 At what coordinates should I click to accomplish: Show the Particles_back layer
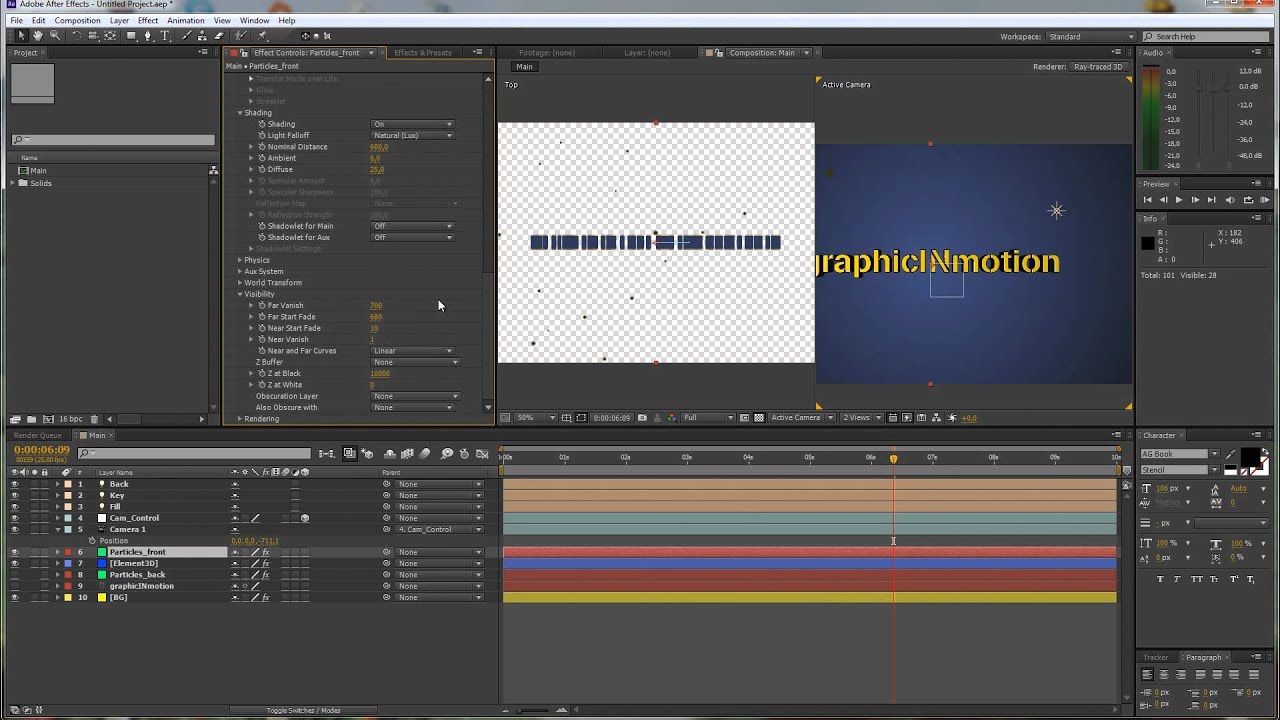pos(14,575)
